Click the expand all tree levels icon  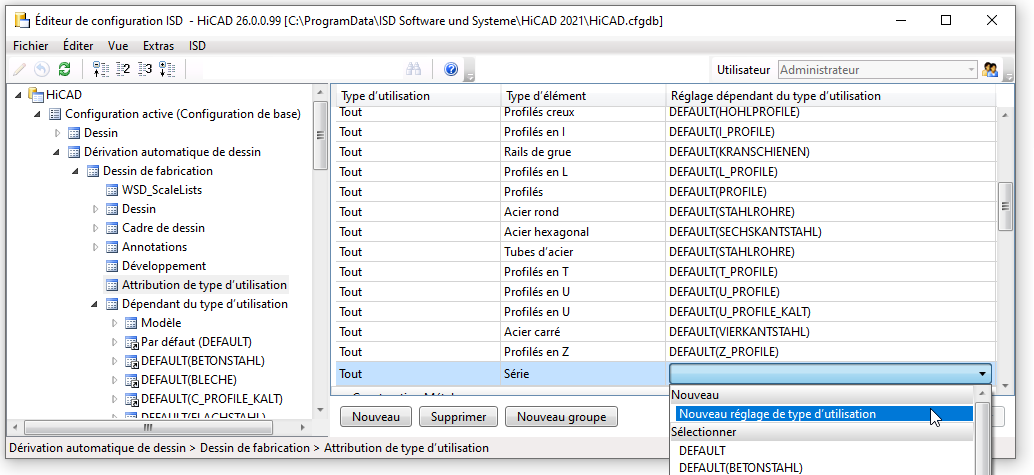pyautogui.click(x=168, y=69)
